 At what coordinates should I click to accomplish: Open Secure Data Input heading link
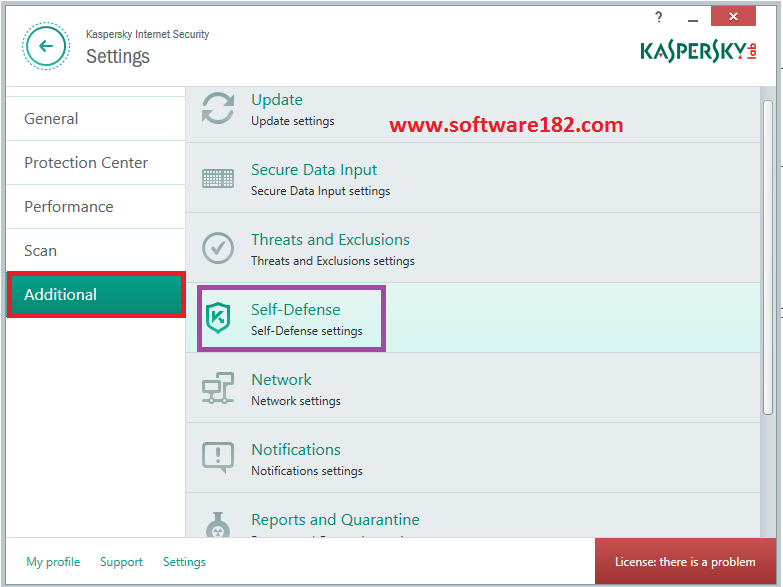coord(314,170)
